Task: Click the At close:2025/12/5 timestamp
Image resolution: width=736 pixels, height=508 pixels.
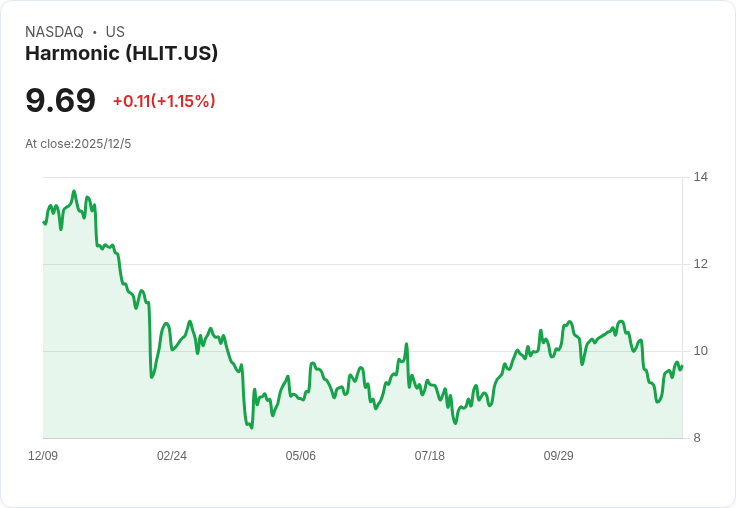Action: click(x=78, y=144)
